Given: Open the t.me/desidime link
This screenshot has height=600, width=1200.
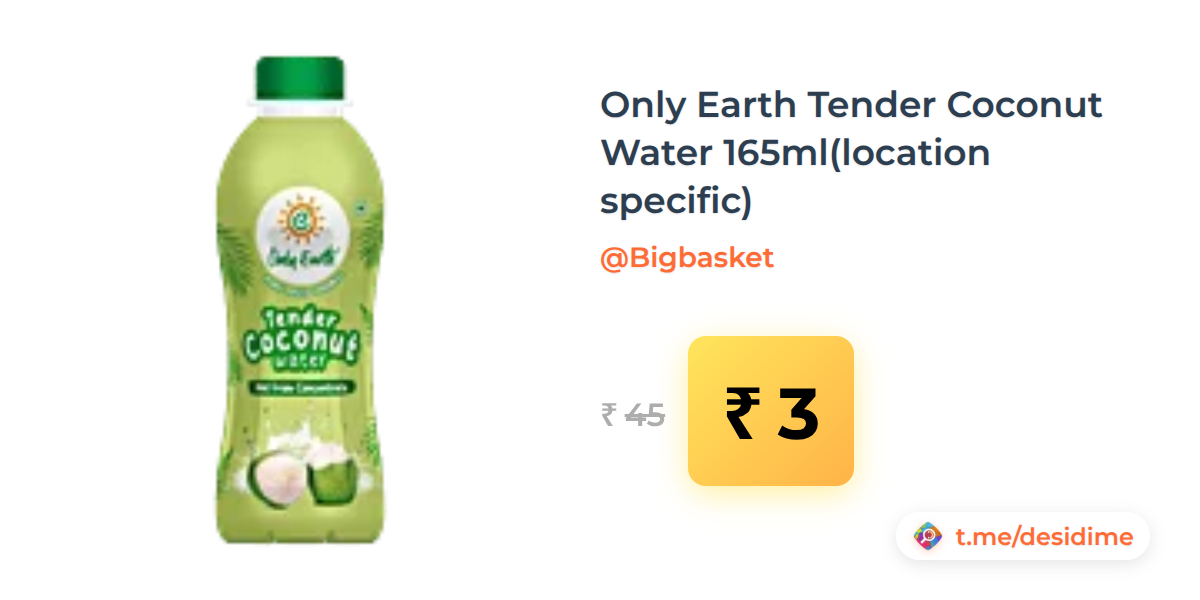Looking at the screenshot, I should point(1044,537).
